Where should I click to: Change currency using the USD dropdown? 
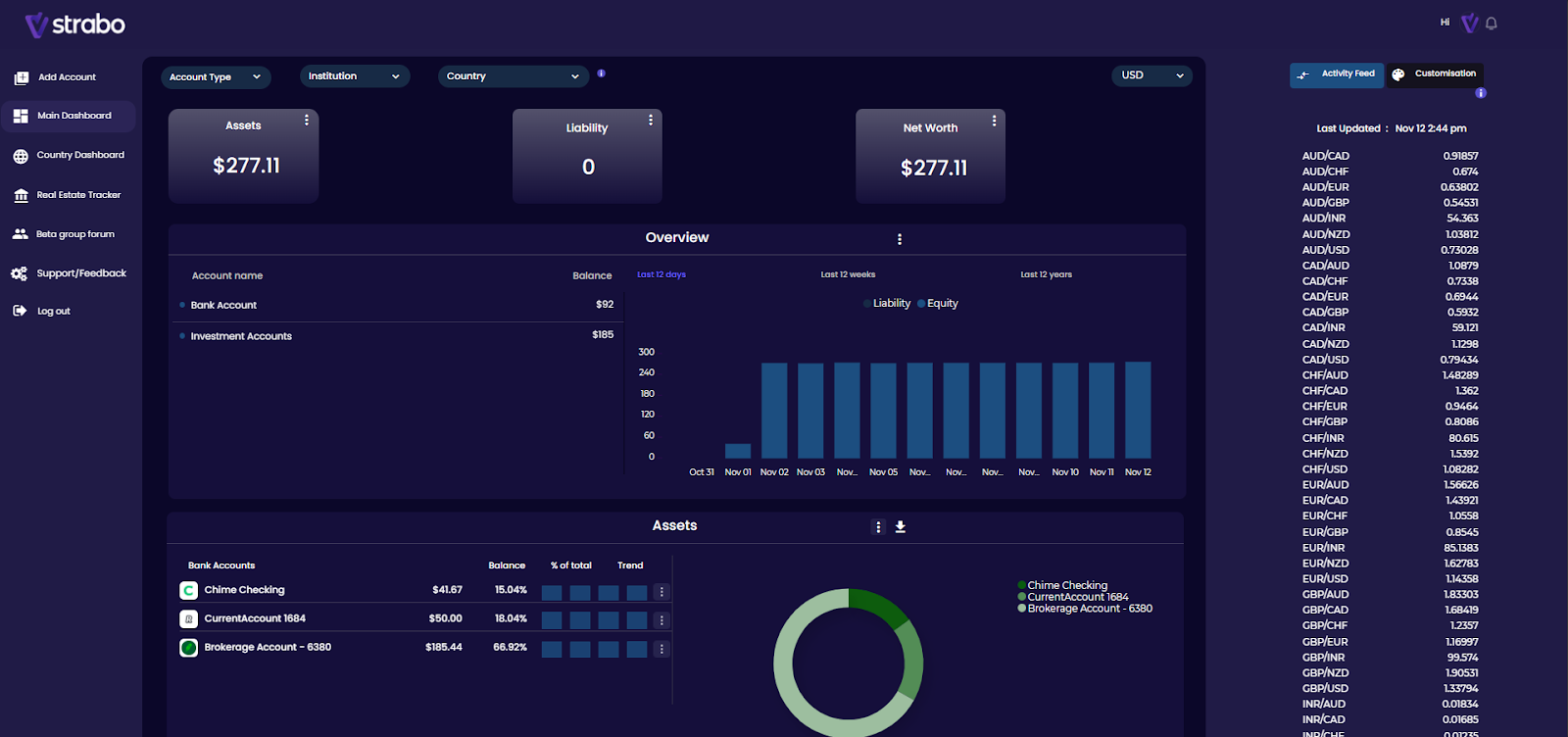1152,75
